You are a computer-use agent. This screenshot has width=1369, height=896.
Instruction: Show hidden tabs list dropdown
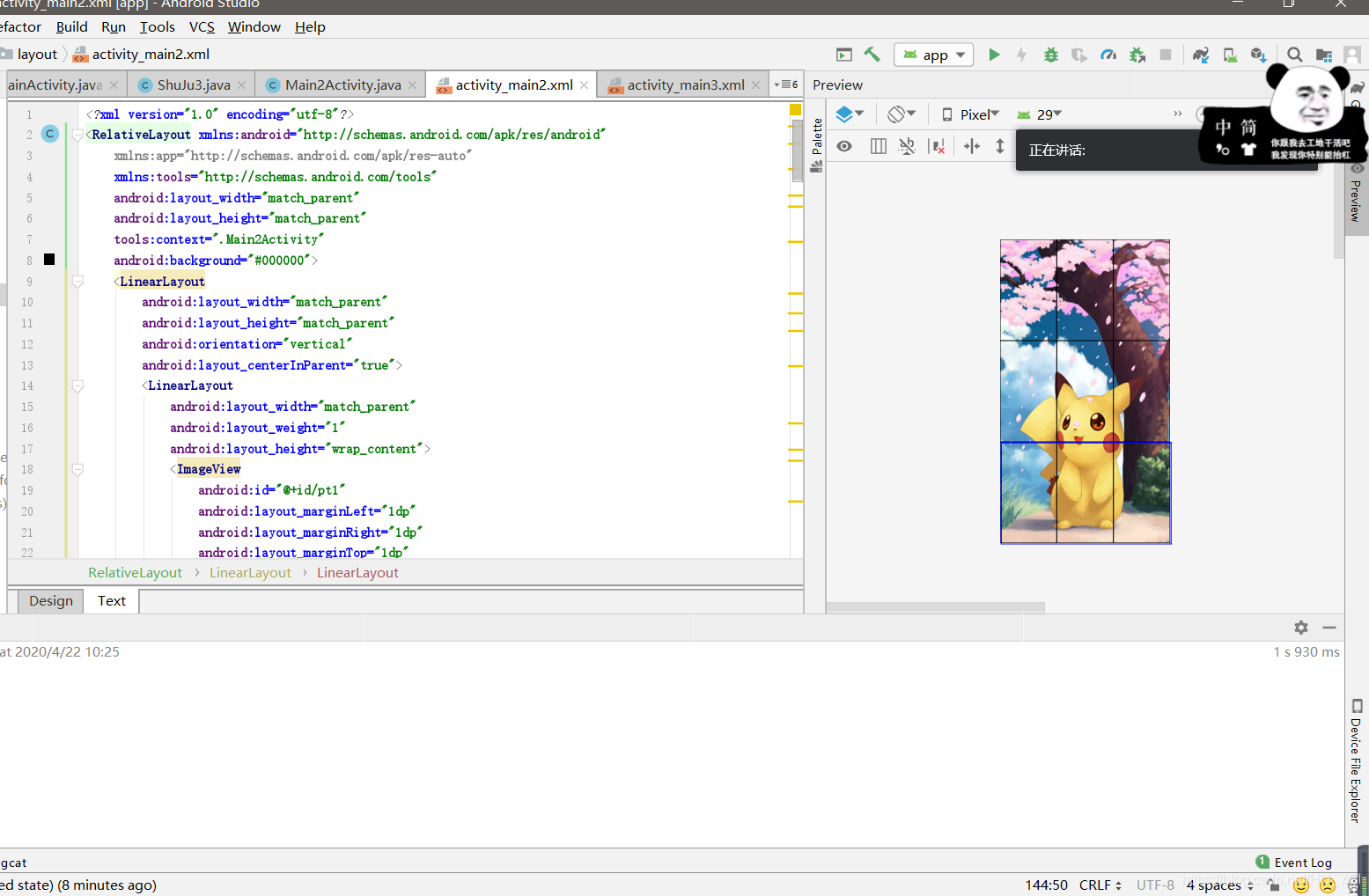(x=785, y=84)
